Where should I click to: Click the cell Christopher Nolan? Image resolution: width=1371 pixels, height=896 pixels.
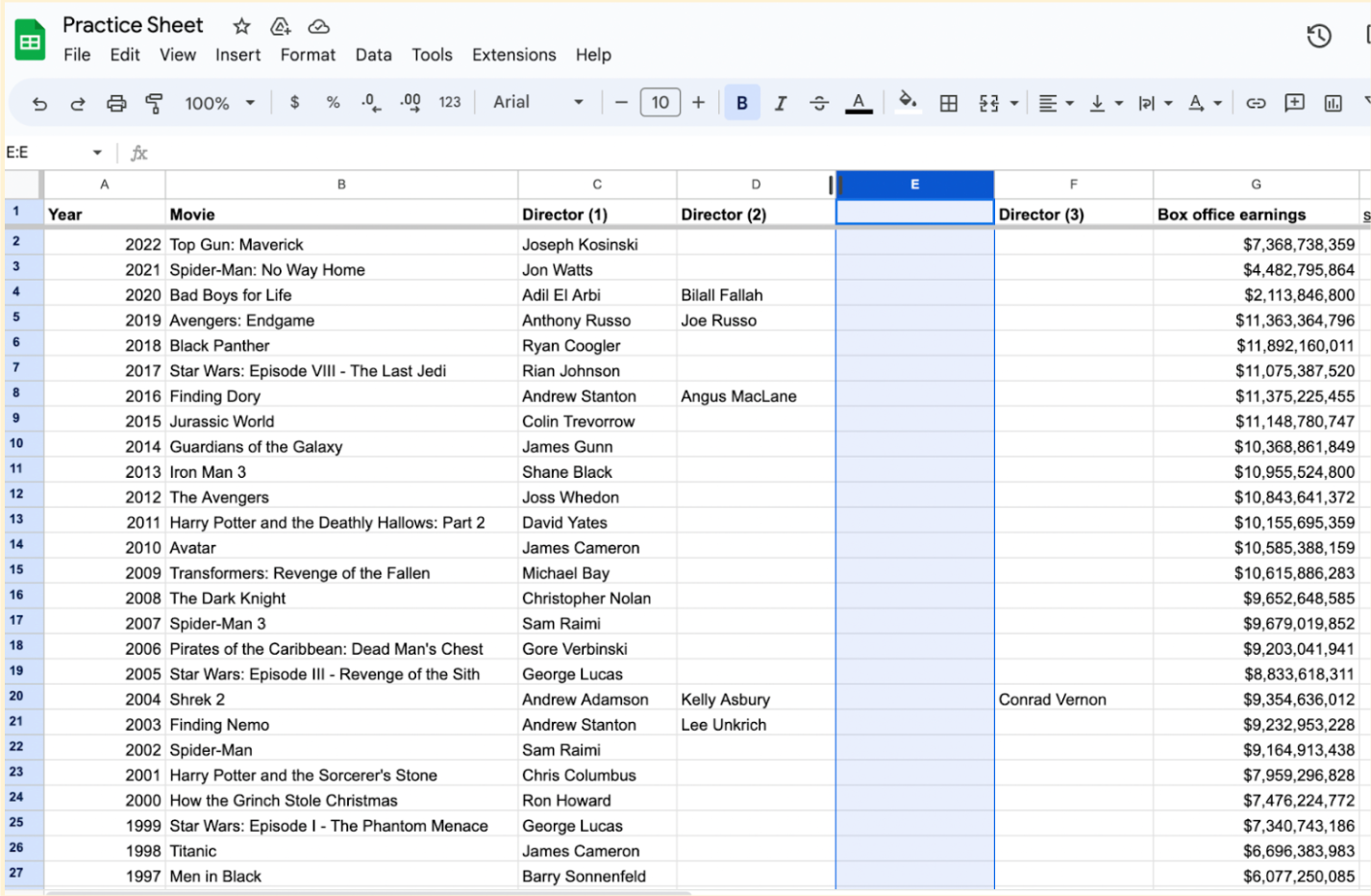597,598
